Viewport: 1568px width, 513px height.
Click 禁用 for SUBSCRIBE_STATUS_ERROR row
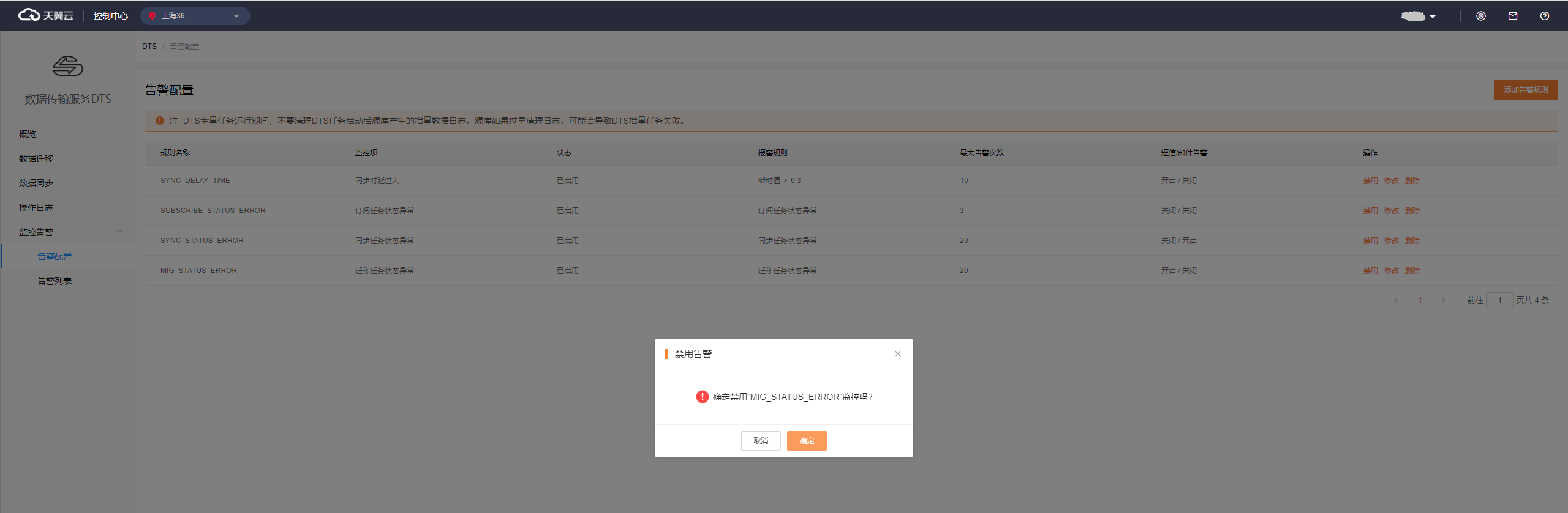1370,211
